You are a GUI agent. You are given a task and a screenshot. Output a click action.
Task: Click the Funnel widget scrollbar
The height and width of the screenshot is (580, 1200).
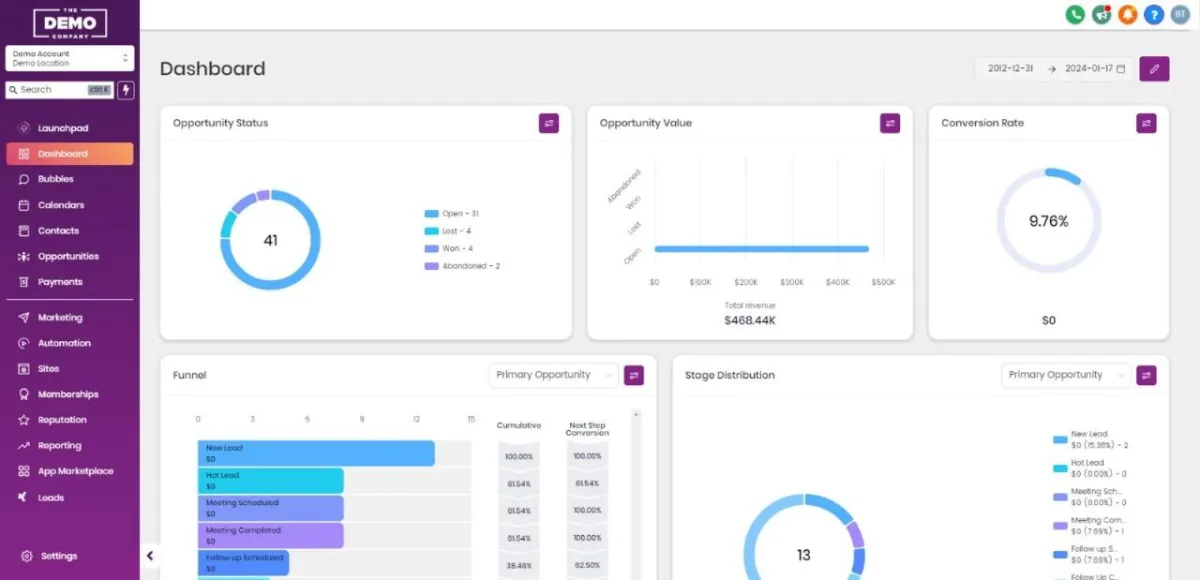pyautogui.click(x=637, y=495)
